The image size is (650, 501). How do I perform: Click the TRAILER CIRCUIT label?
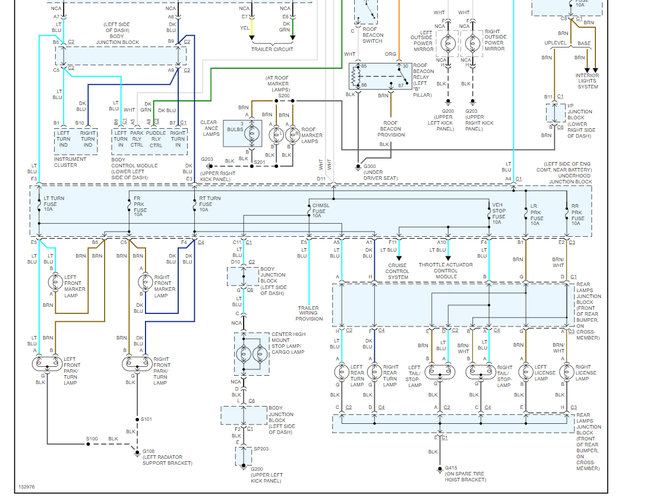coord(272,49)
